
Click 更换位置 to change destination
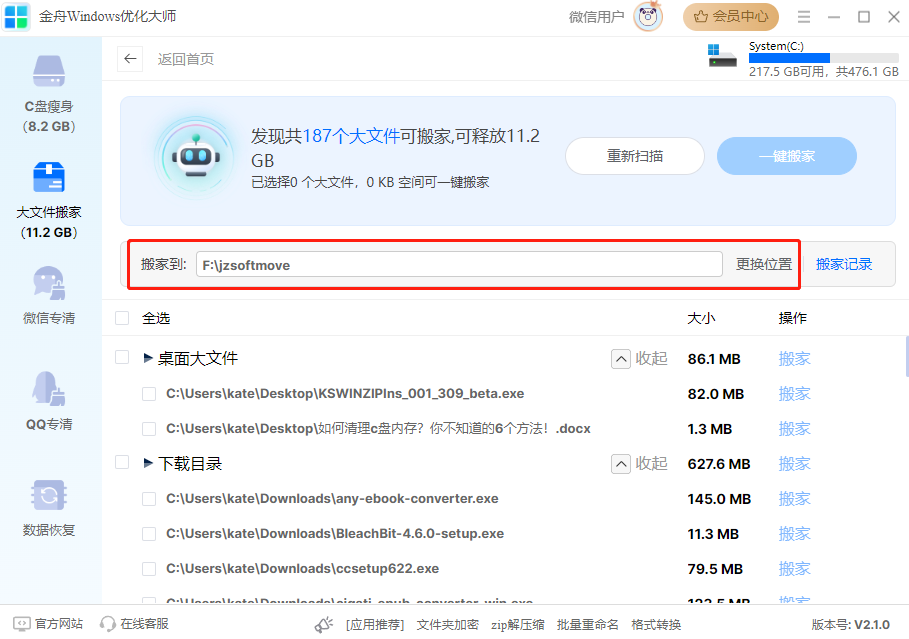764,264
